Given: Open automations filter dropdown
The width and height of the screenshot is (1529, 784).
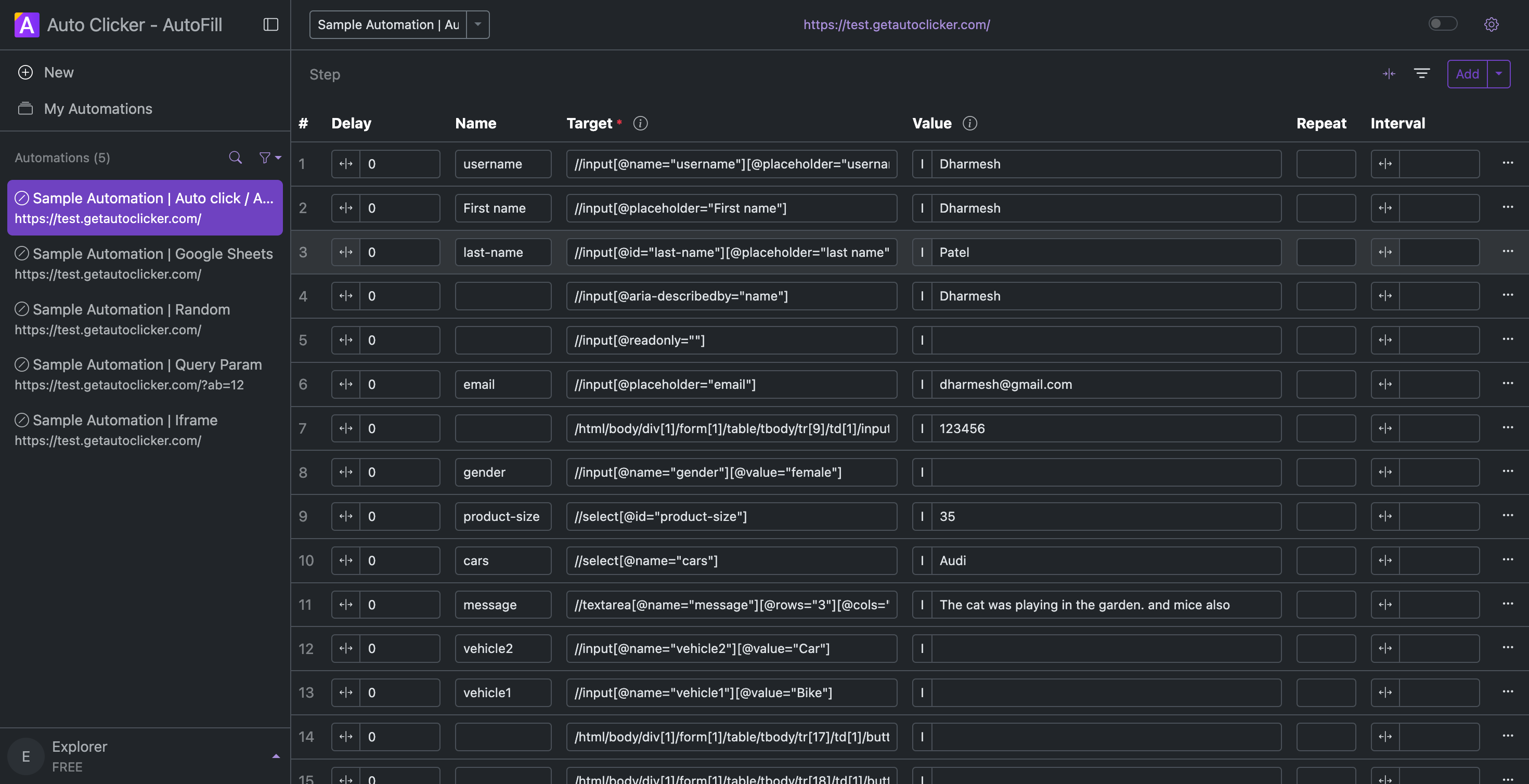Looking at the screenshot, I should tap(269, 158).
